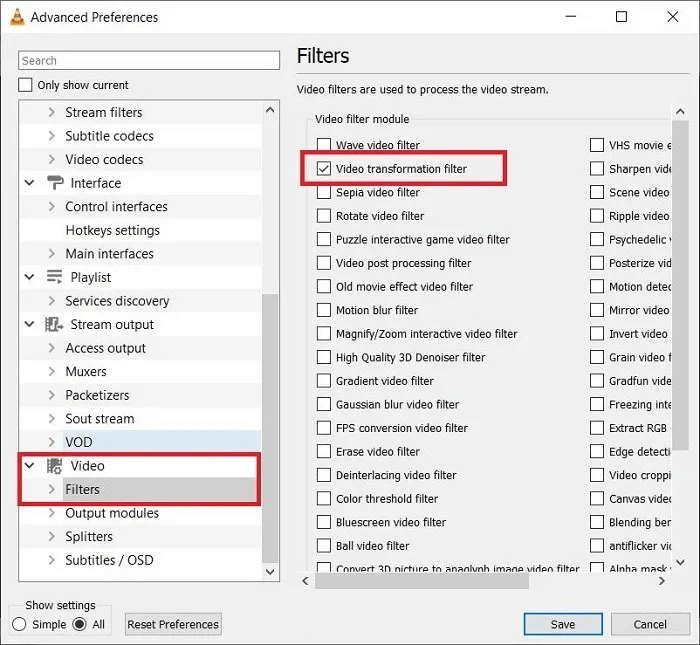Click into the Search field
This screenshot has height=645, width=700.
coord(149,60)
